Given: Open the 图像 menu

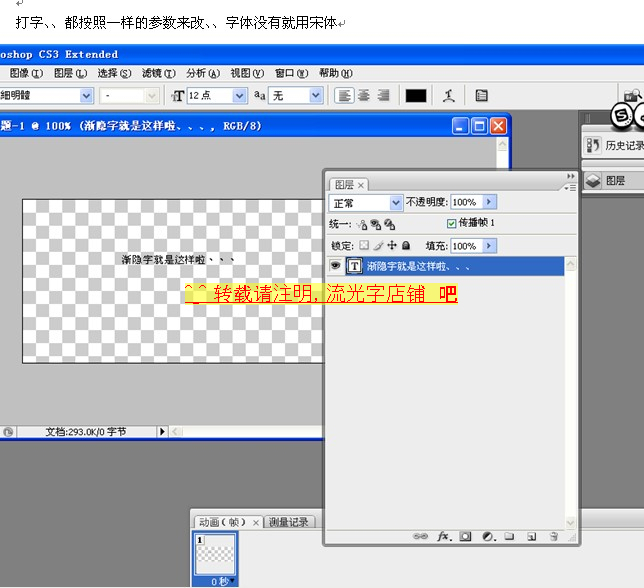Looking at the screenshot, I should (x=26, y=73).
